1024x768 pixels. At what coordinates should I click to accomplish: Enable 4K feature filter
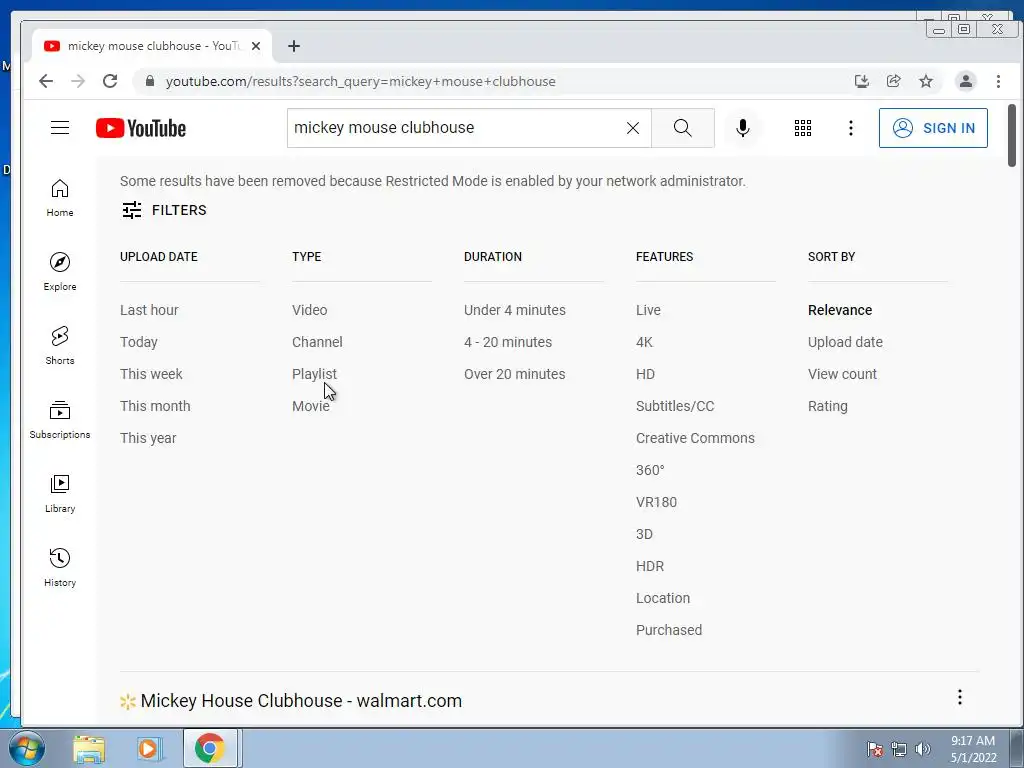coord(644,342)
